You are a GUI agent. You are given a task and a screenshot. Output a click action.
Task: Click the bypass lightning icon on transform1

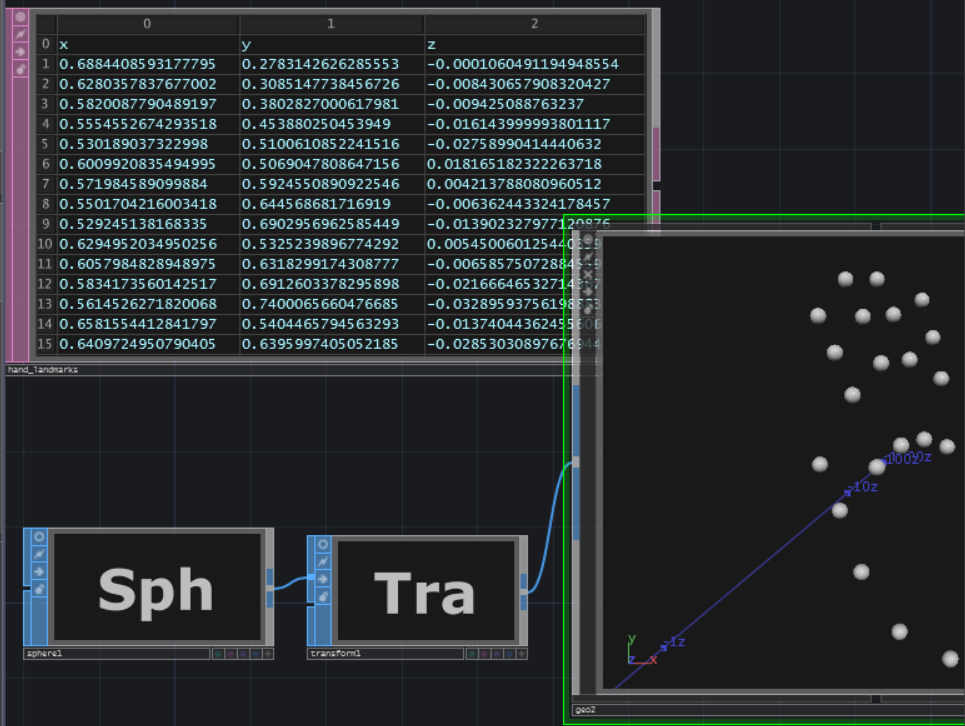click(322, 561)
